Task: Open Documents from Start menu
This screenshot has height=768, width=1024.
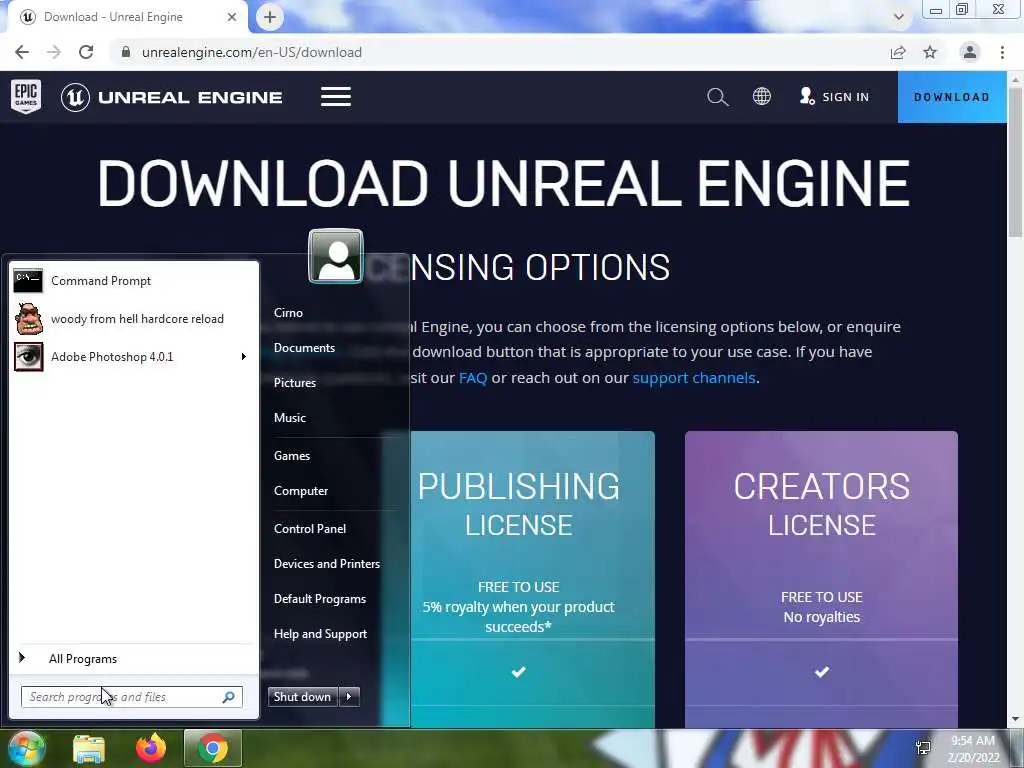Action: [x=304, y=348]
